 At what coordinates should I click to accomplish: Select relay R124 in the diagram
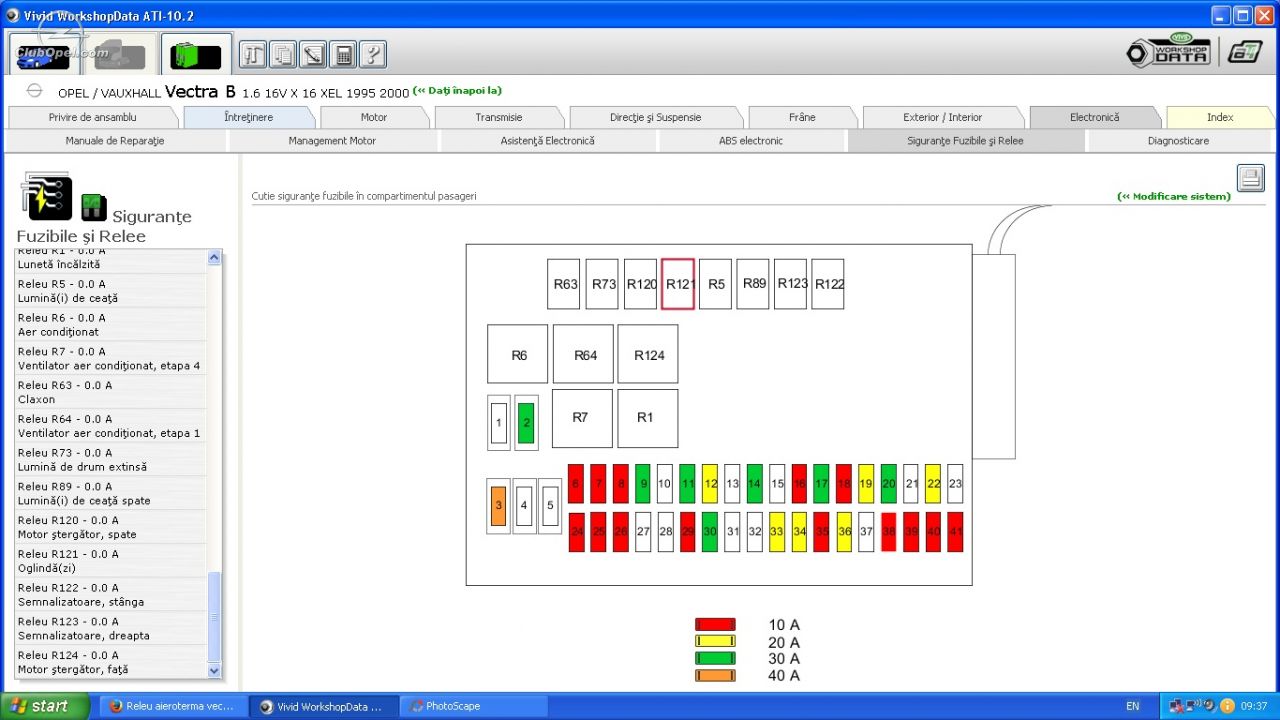648,354
